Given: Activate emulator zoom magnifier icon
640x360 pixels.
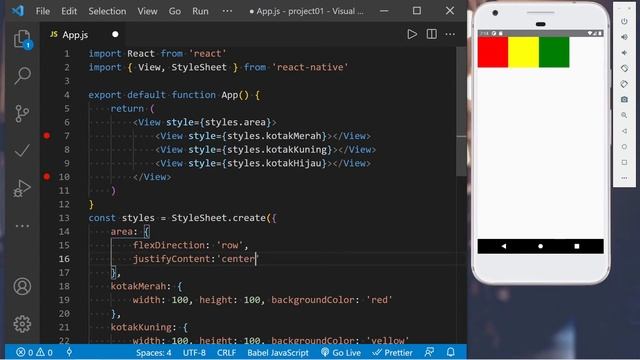Looking at the screenshot, I should pyautogui.click(x=624, y=116).
